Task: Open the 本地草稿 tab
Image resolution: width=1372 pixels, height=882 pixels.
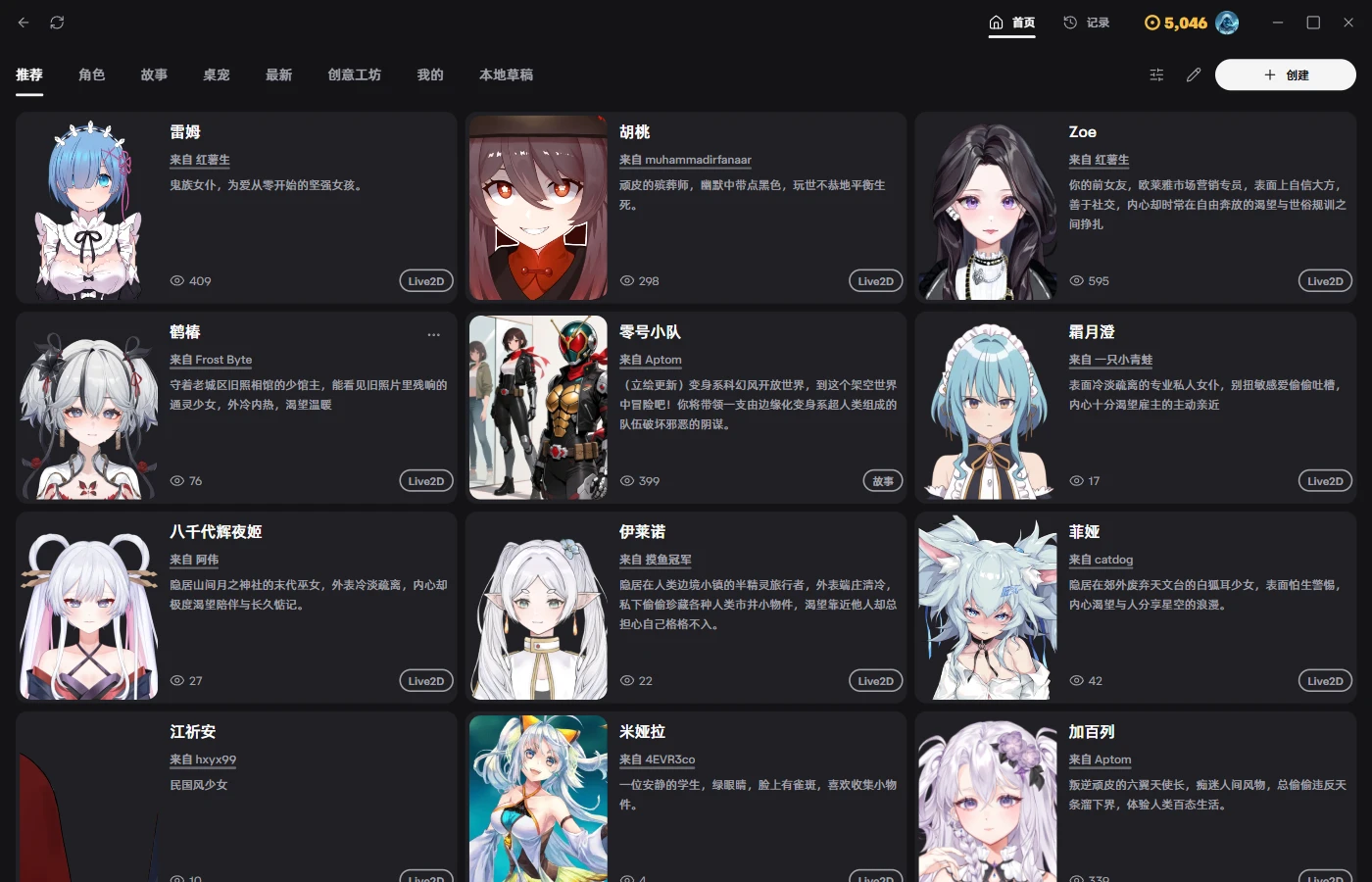Action: click(507, 74)
